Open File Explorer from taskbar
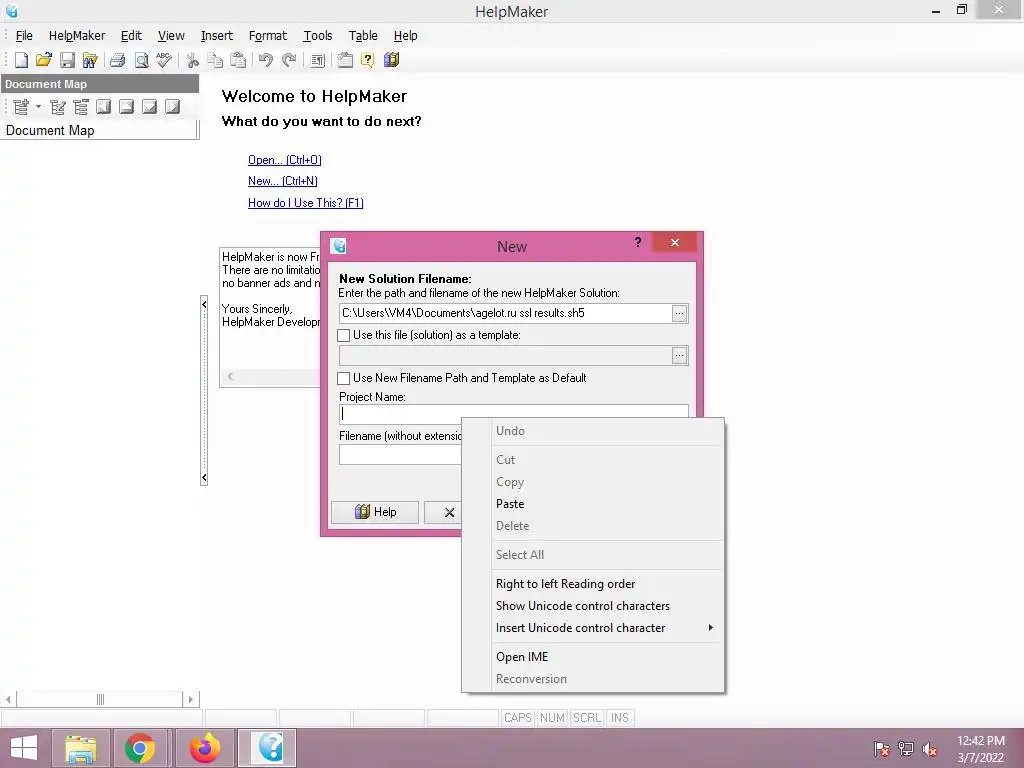This screenshot has height=768, width=1024. tap(80, 748)
